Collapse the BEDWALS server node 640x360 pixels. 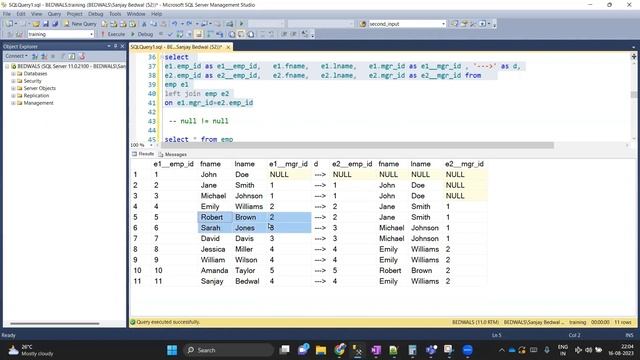[x=7, y=66]
